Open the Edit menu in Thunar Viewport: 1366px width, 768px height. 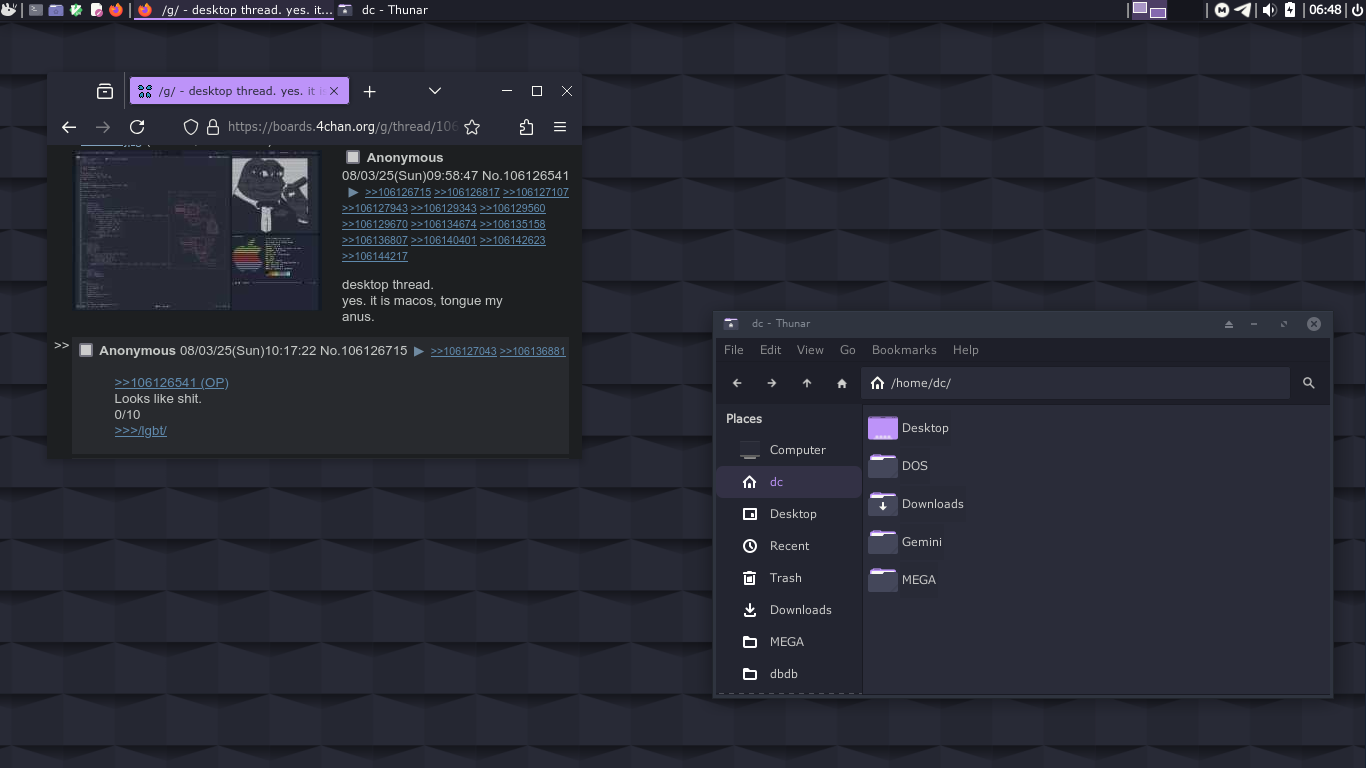[x=770, y=350]
